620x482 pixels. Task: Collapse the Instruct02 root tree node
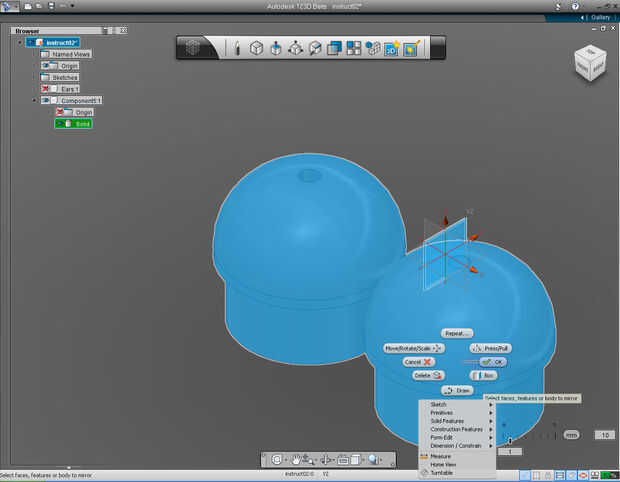[20, 42]
